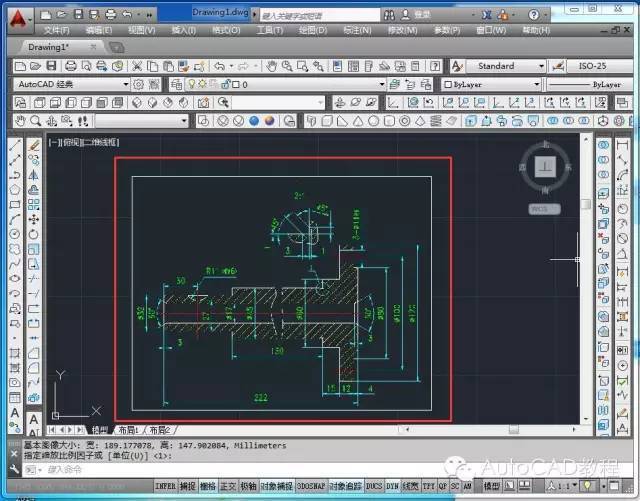Viewport: 640px width, 501px height.
Task: Expand the quick access toolbar arrow
Action: [x=149, y=15]
